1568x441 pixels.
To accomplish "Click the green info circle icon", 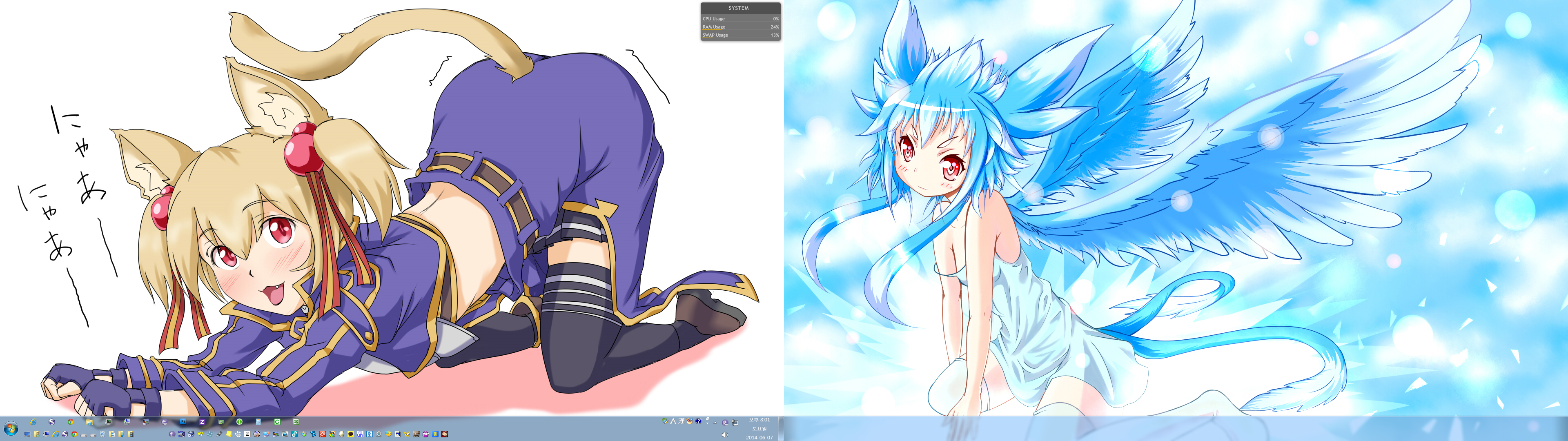I will point(239,422).
